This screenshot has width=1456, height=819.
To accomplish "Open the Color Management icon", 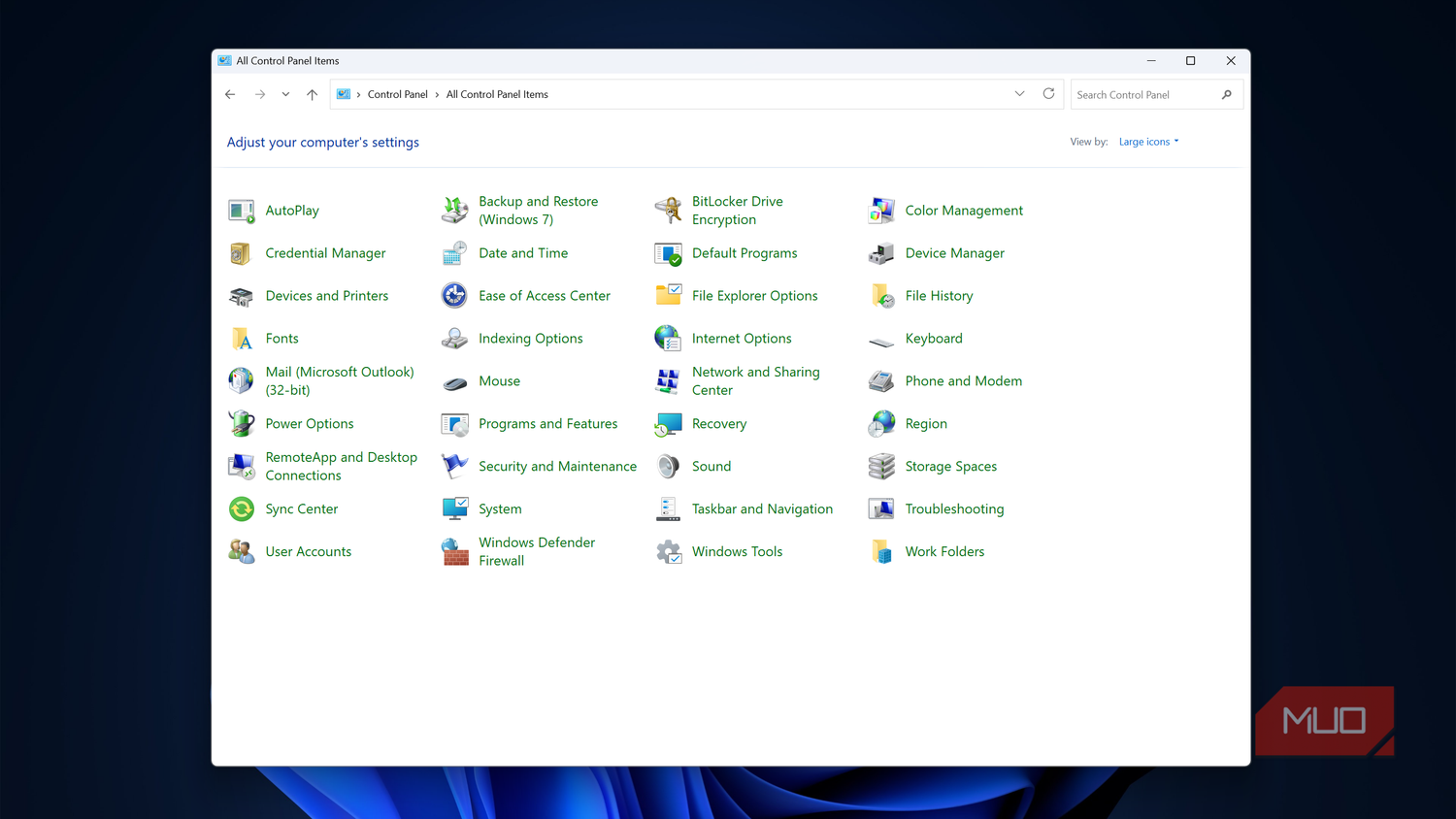I will tap(881, 211).
